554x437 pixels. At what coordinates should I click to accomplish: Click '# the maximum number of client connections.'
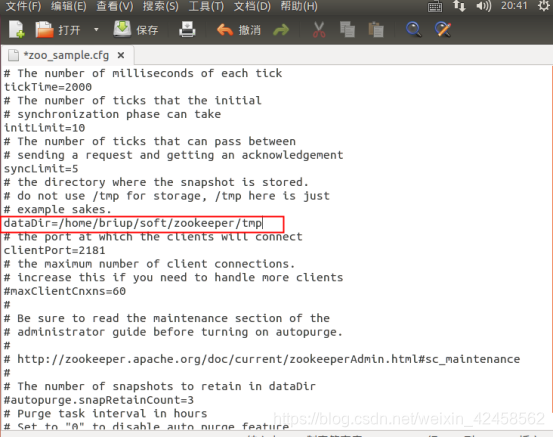[x=149, y=264]
